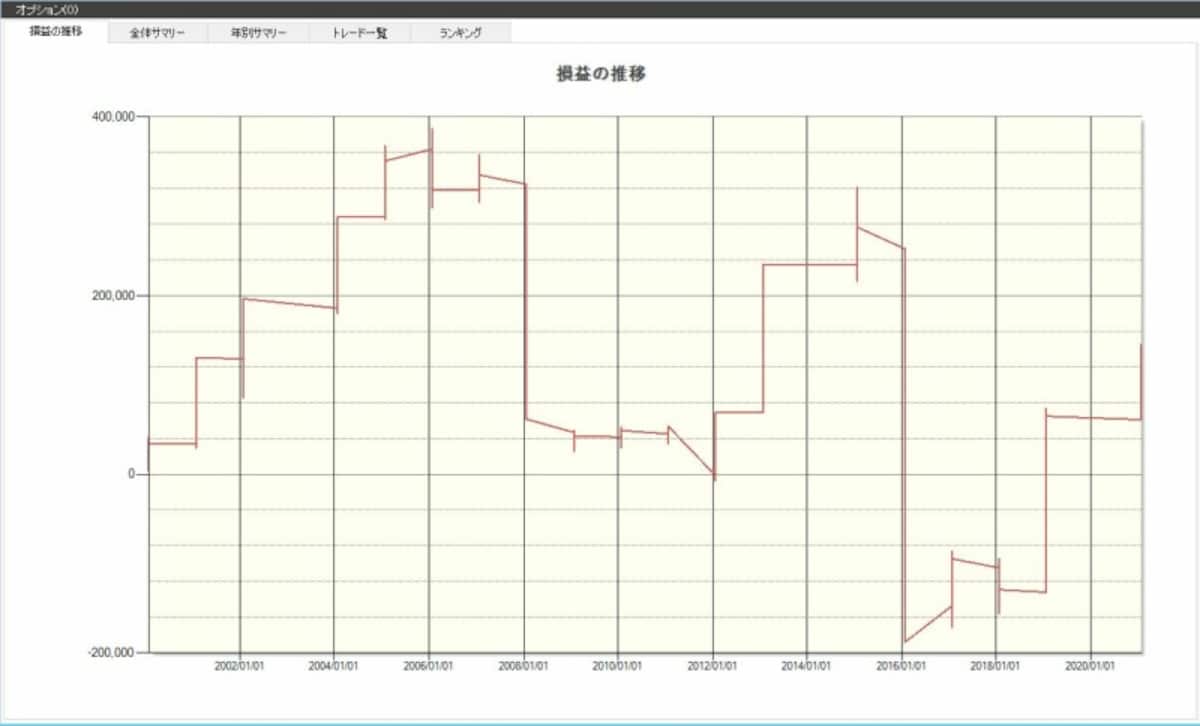Click the profit curve peak near 2006

pos(431,130)
